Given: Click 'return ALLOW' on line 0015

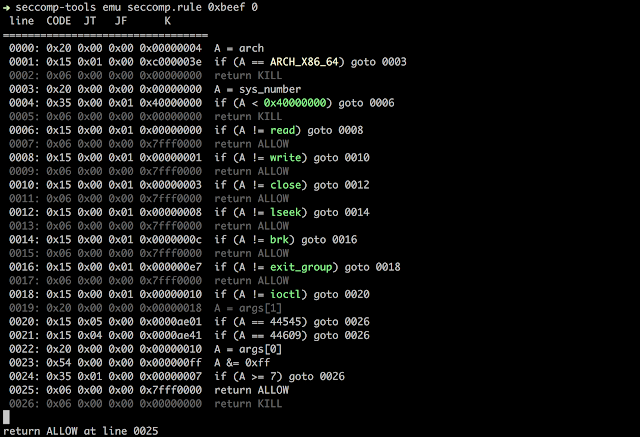Looking at the screenshot, I should pos(251,253).
